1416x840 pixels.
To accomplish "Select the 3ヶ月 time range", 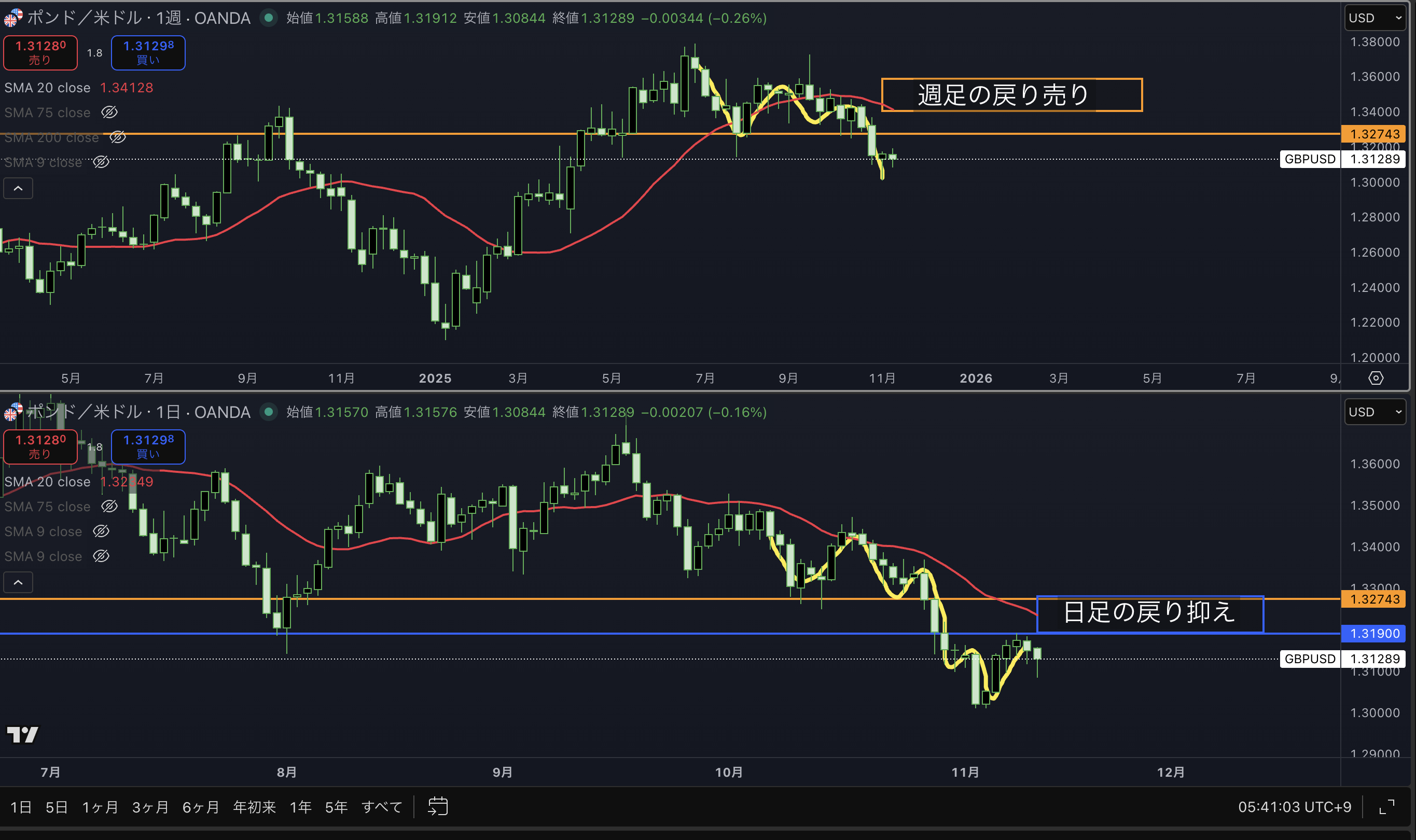I will tap(150, 807).
